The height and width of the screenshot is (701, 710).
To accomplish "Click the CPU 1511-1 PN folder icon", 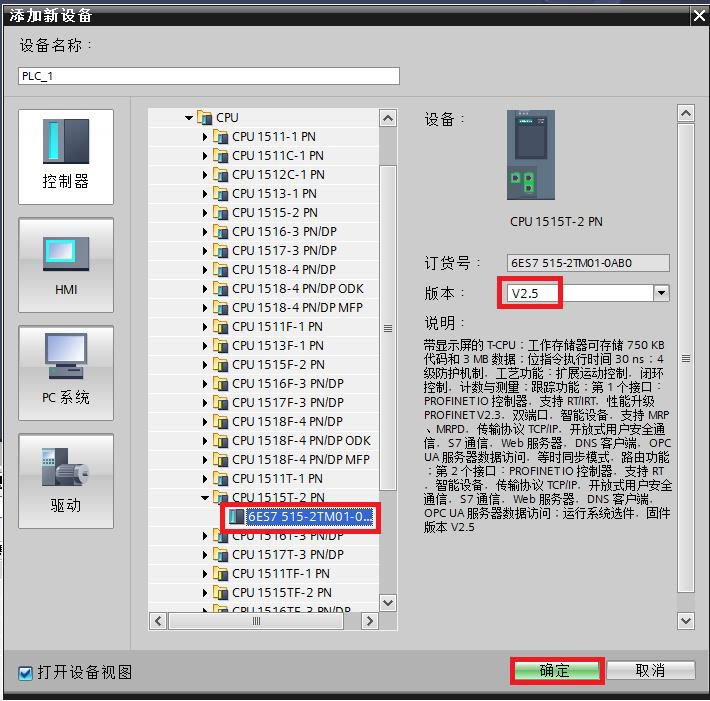I will tap(221, 136).
